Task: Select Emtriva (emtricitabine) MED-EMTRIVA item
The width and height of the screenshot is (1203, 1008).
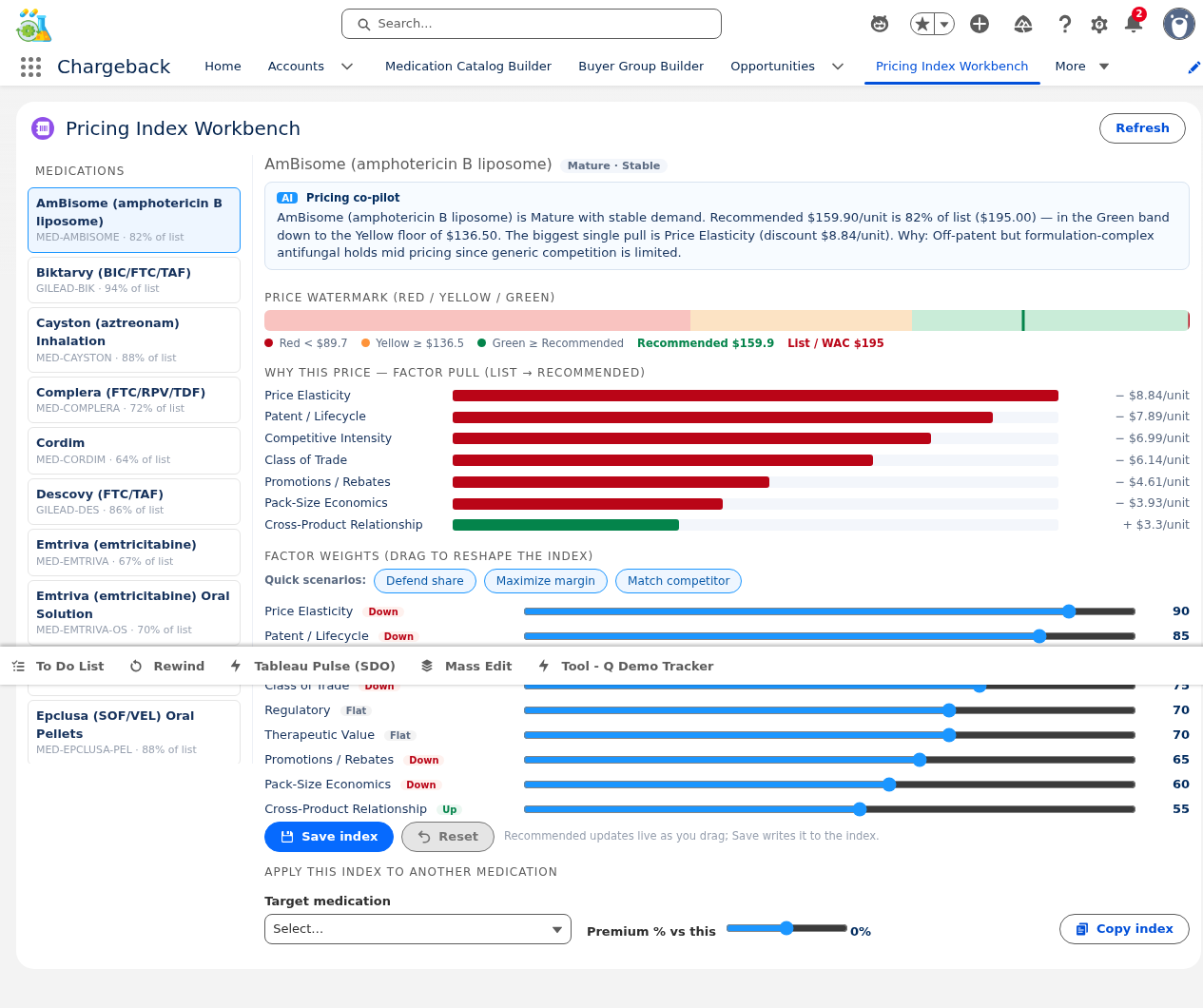Action: coord(134,552)
